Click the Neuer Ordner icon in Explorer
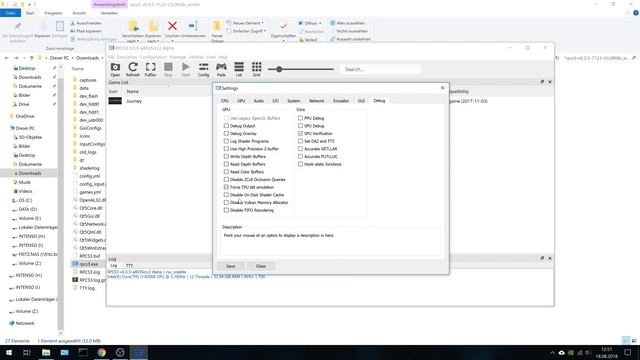Viewport: 640px width, 360px height. [x=217, y=26]
